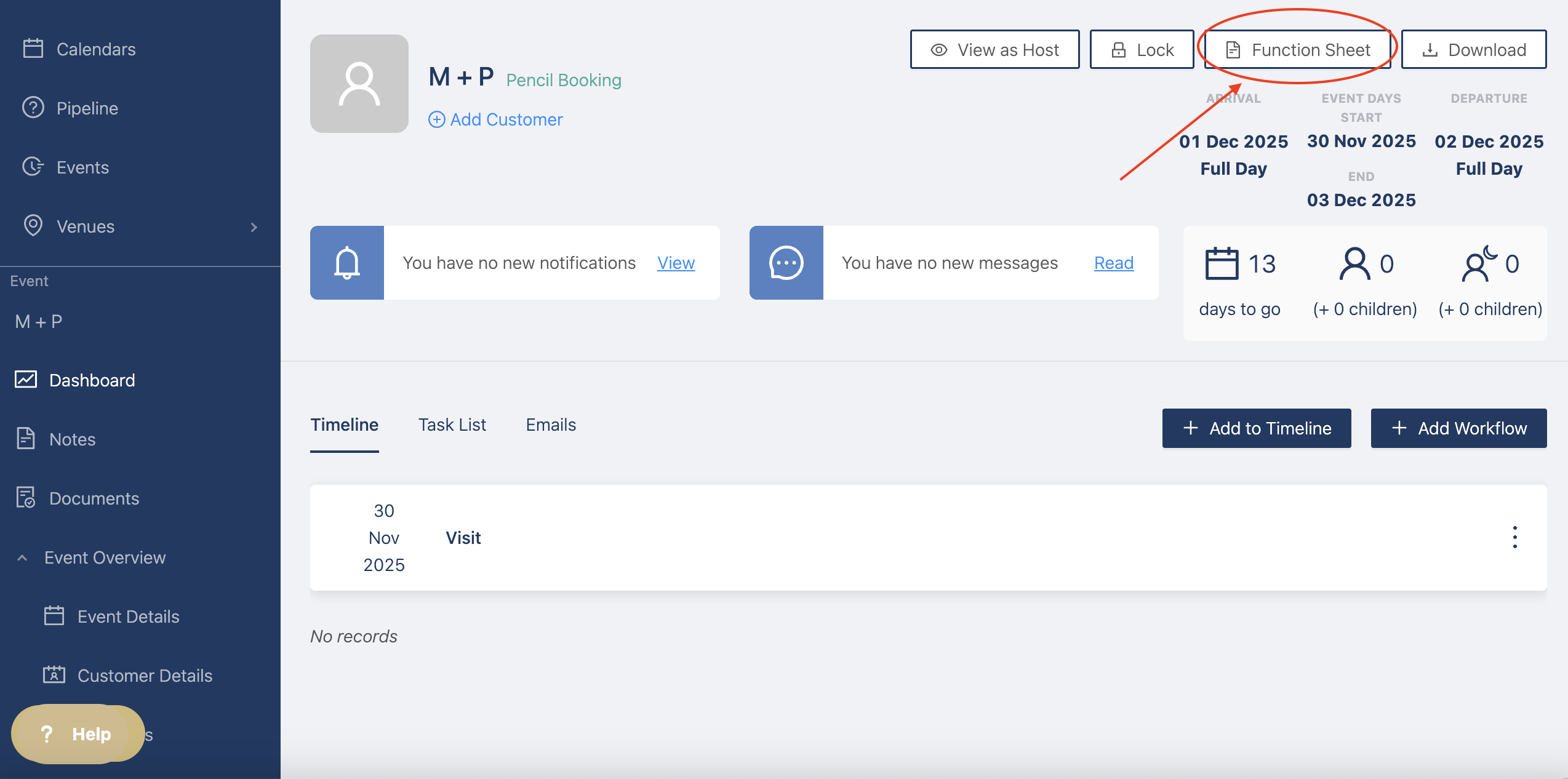Go to Events in sidebar

click(x=82, y=167)
